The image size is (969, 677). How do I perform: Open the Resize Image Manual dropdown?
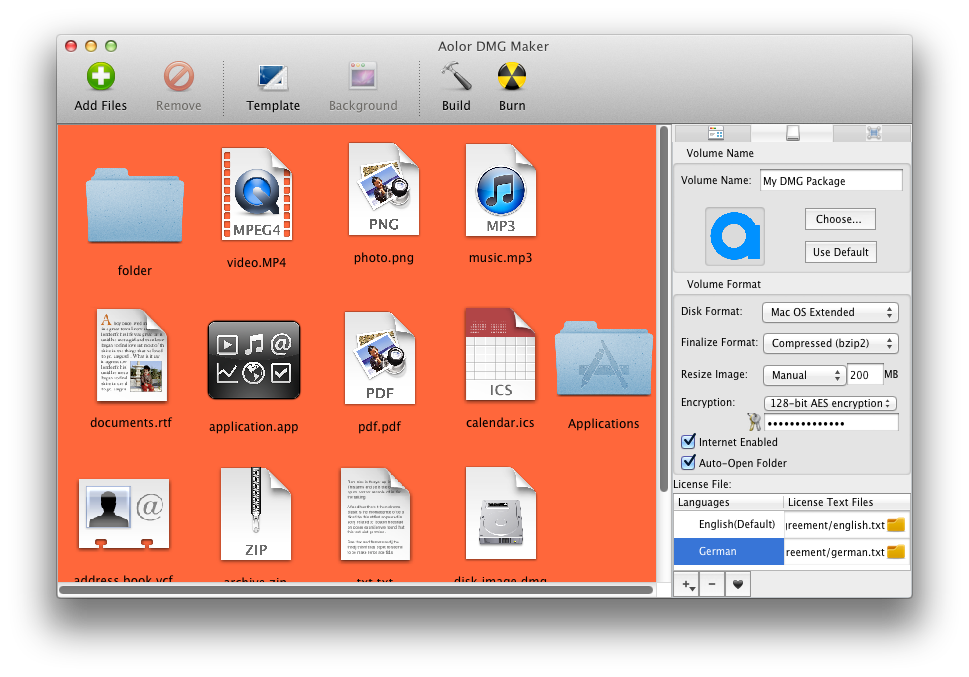[804, 375]
